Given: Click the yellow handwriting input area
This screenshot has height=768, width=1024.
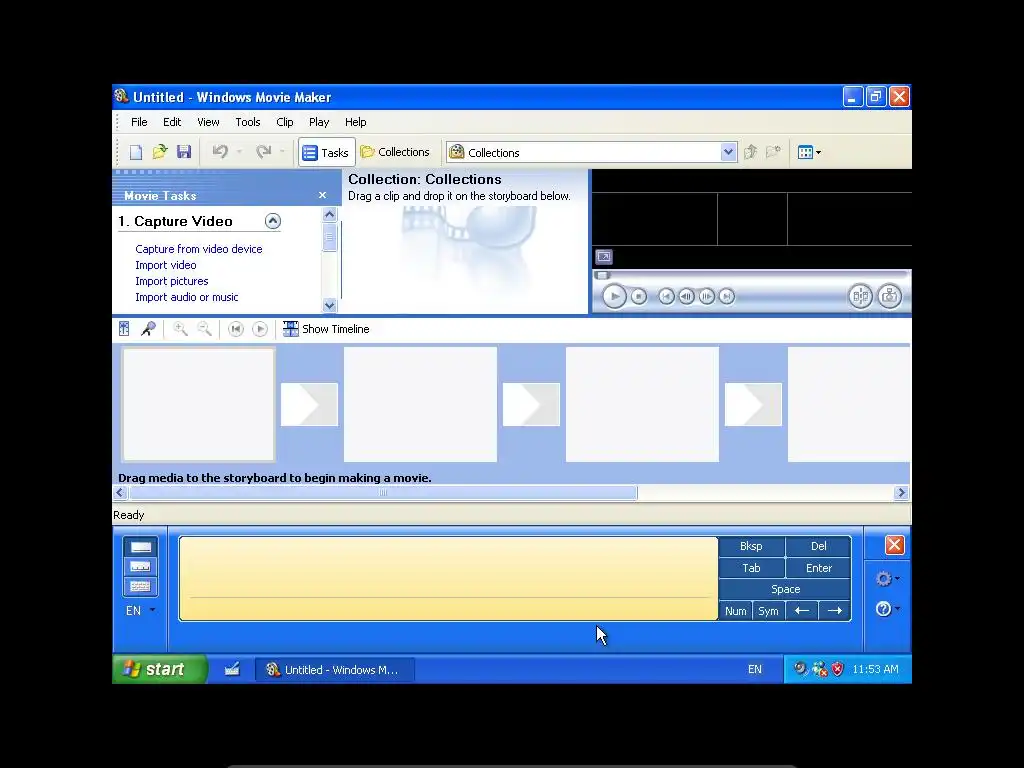Looking at the screenshot, I should point(448,579).
